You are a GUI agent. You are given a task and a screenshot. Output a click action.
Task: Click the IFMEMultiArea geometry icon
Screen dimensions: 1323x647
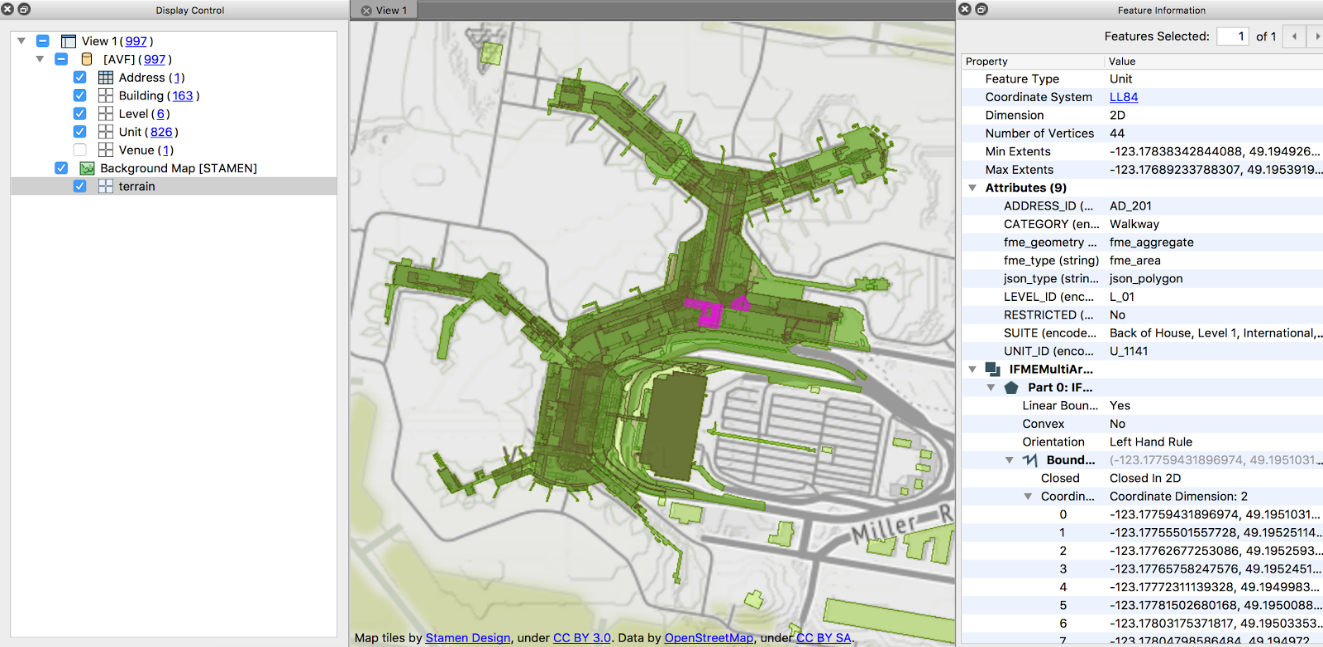(992, 369)
